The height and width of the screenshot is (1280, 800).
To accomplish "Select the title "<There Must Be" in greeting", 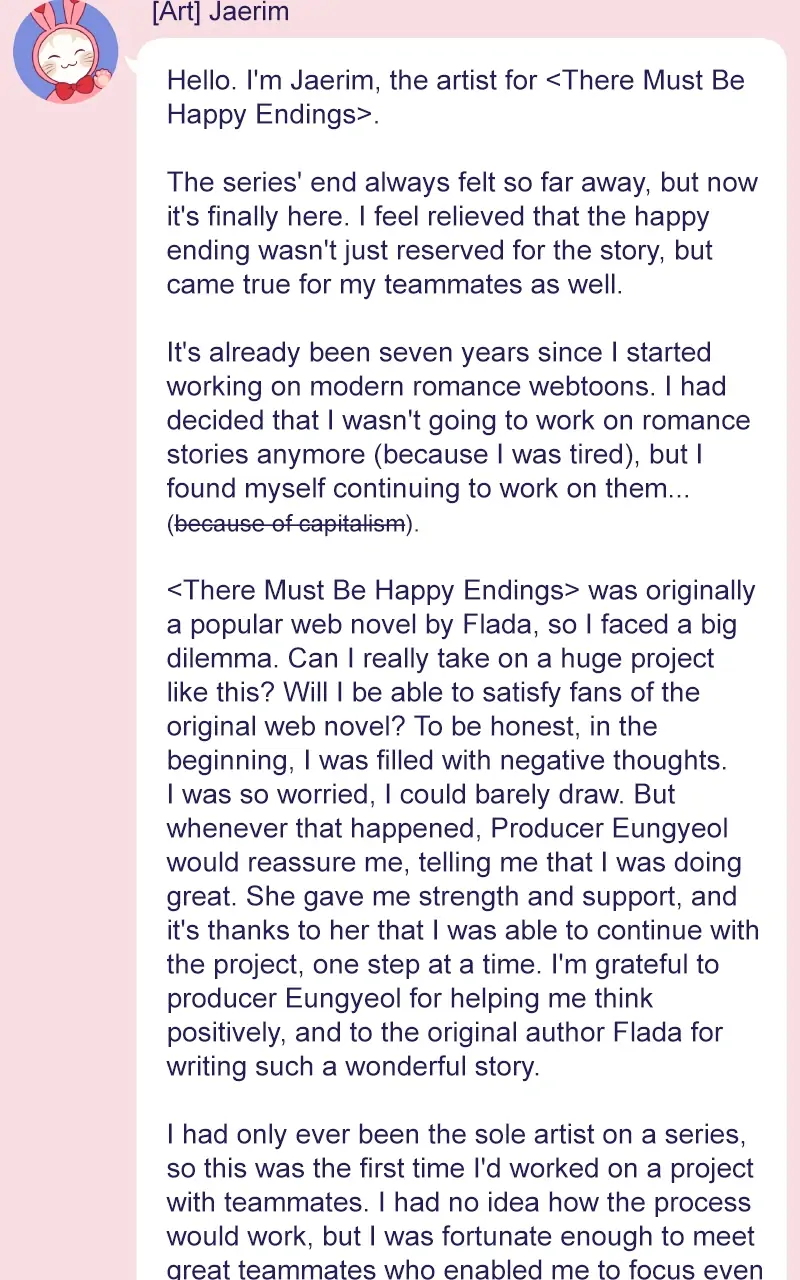I will 645,80.
